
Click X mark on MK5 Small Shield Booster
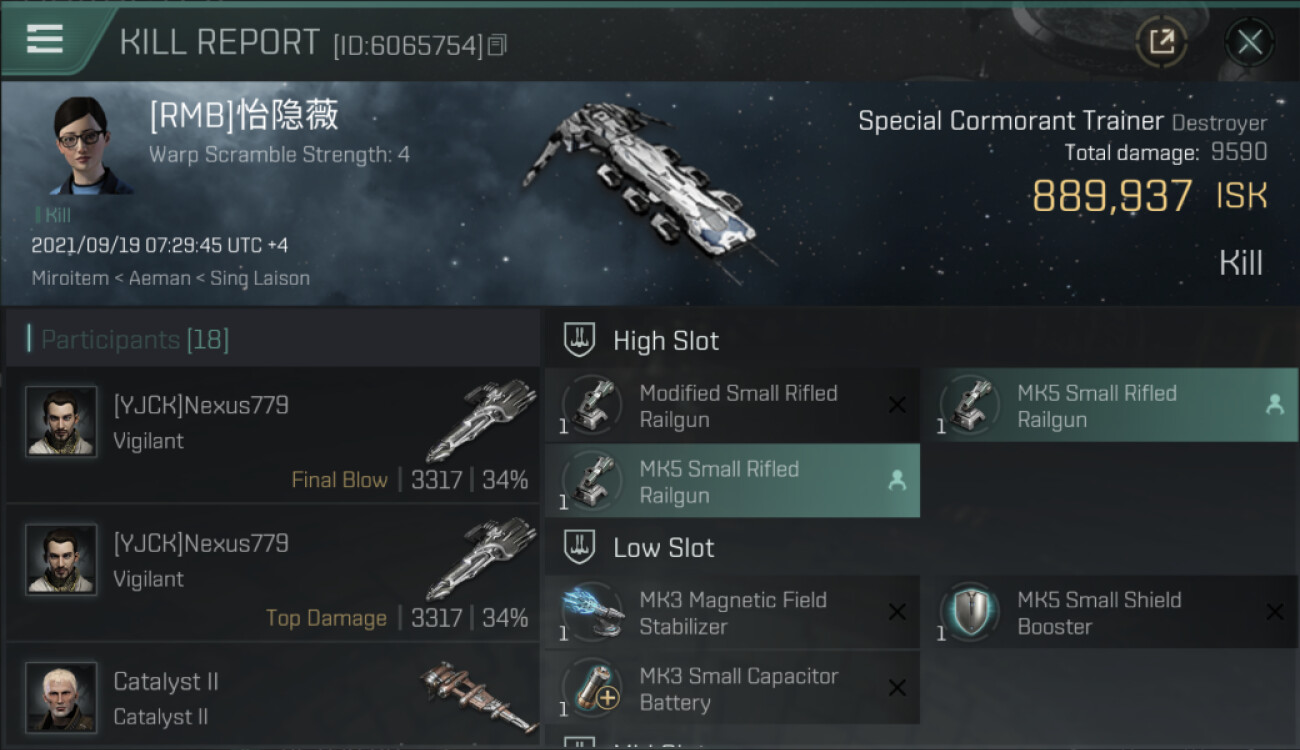1274,612
